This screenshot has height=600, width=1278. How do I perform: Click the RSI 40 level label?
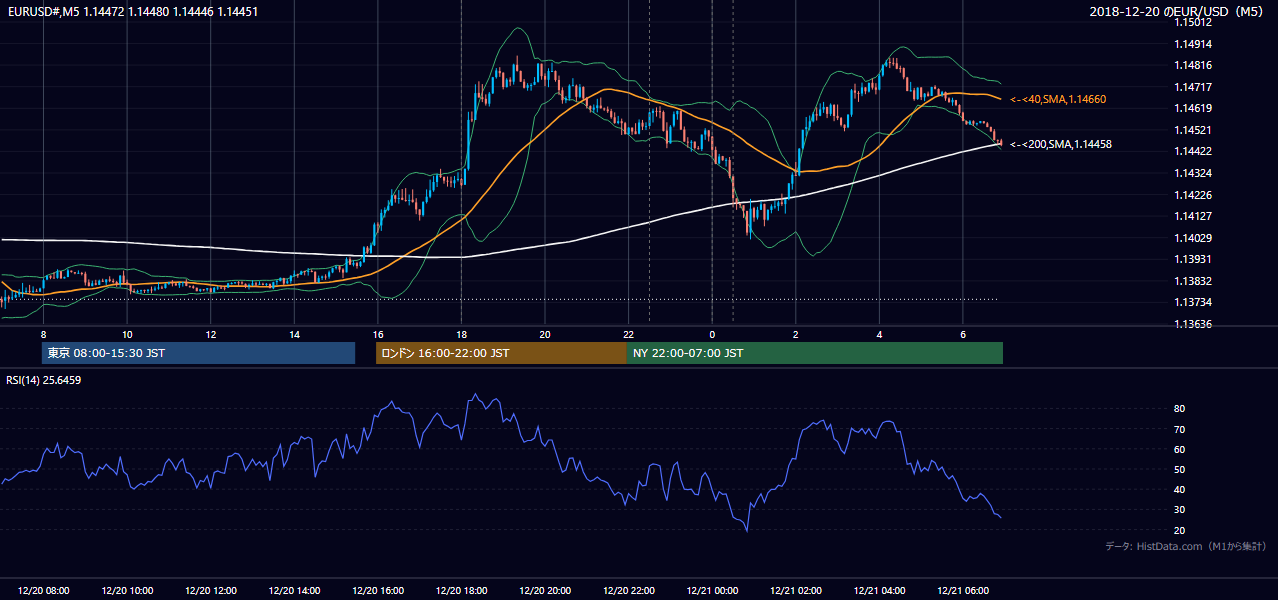[1179, 489]
